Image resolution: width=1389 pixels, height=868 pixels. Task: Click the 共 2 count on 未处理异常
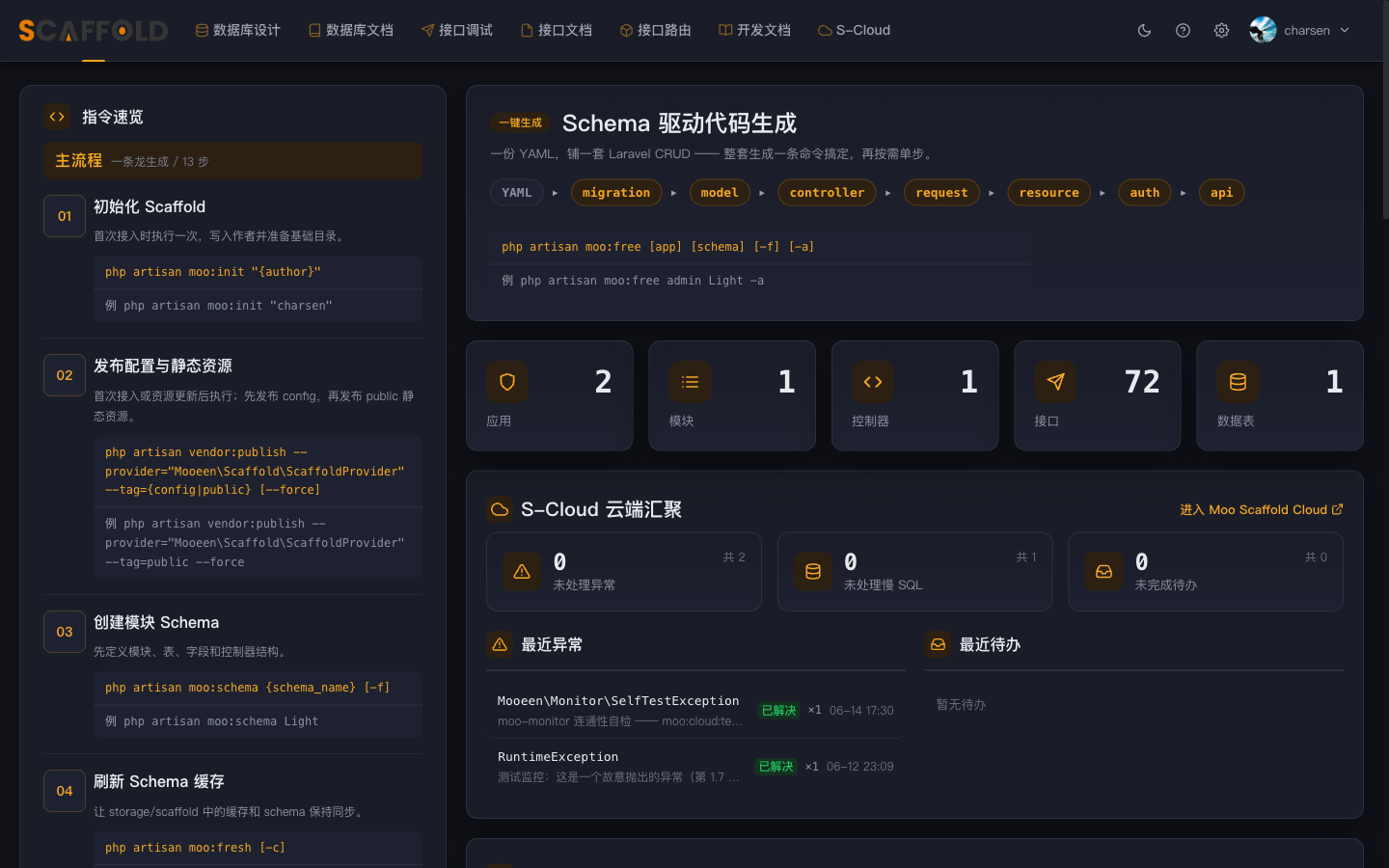(734, 557)
